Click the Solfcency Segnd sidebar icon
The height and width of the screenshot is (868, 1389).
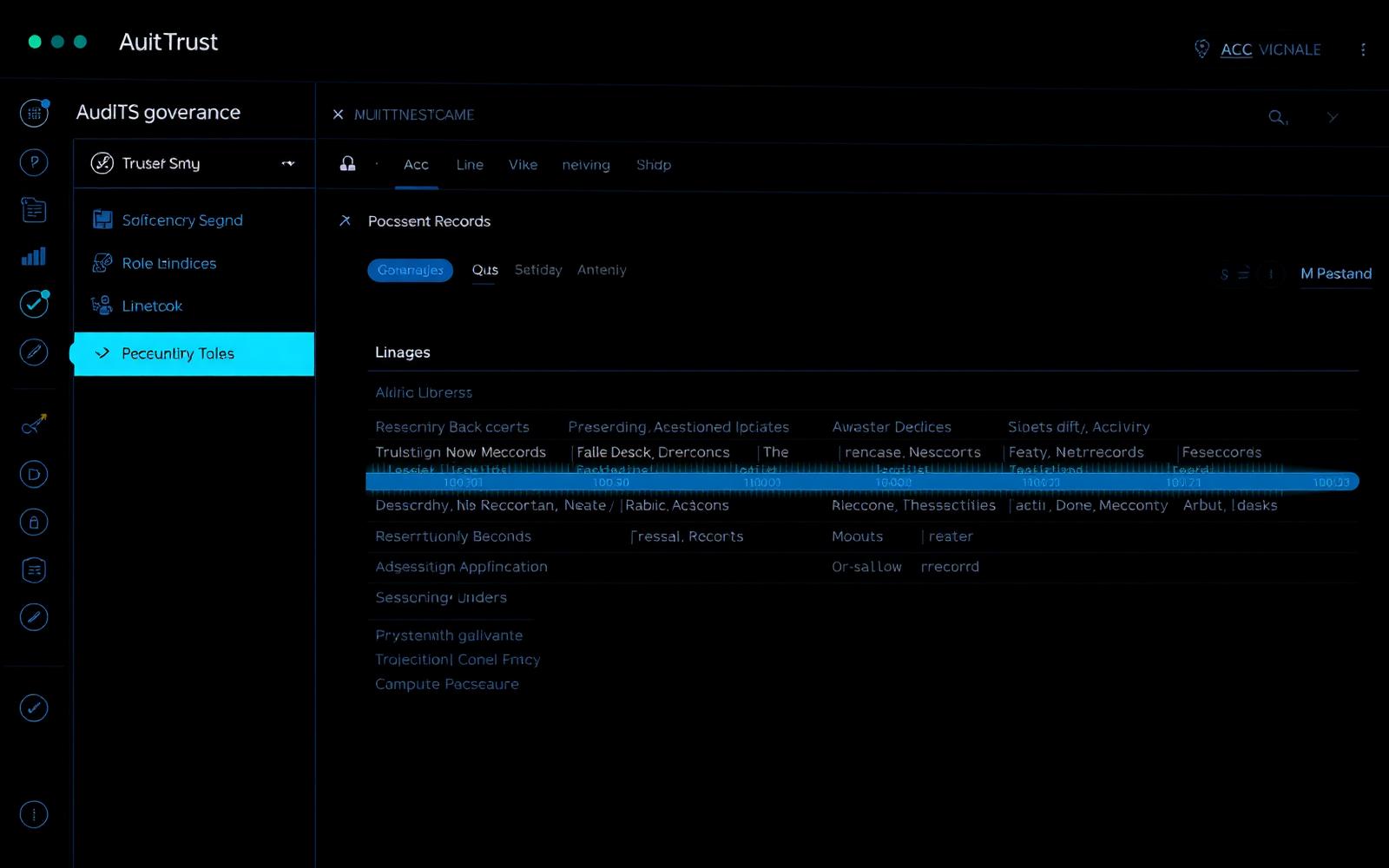102,220
